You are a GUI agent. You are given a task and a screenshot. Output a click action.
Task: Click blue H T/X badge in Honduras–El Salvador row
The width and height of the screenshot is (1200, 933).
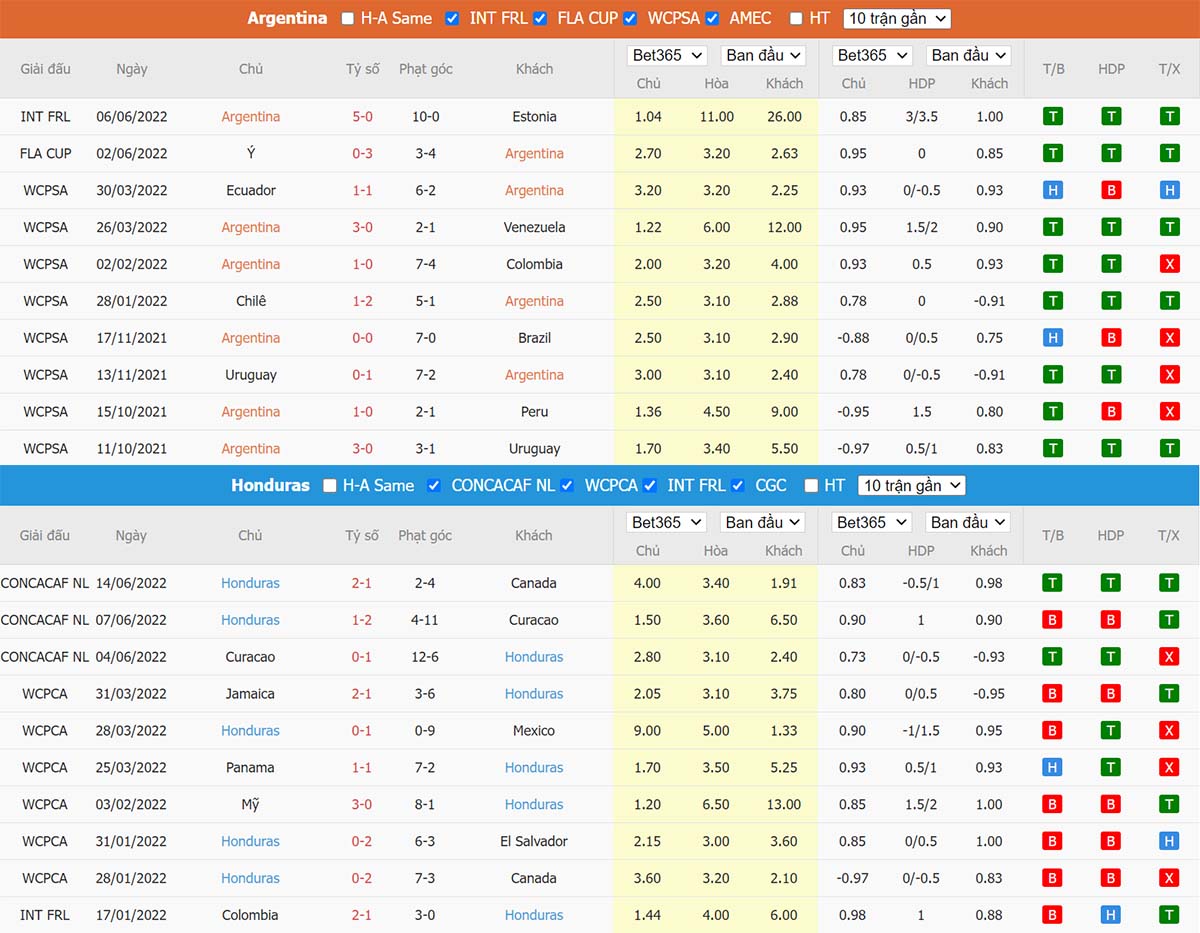[1169, 842]
